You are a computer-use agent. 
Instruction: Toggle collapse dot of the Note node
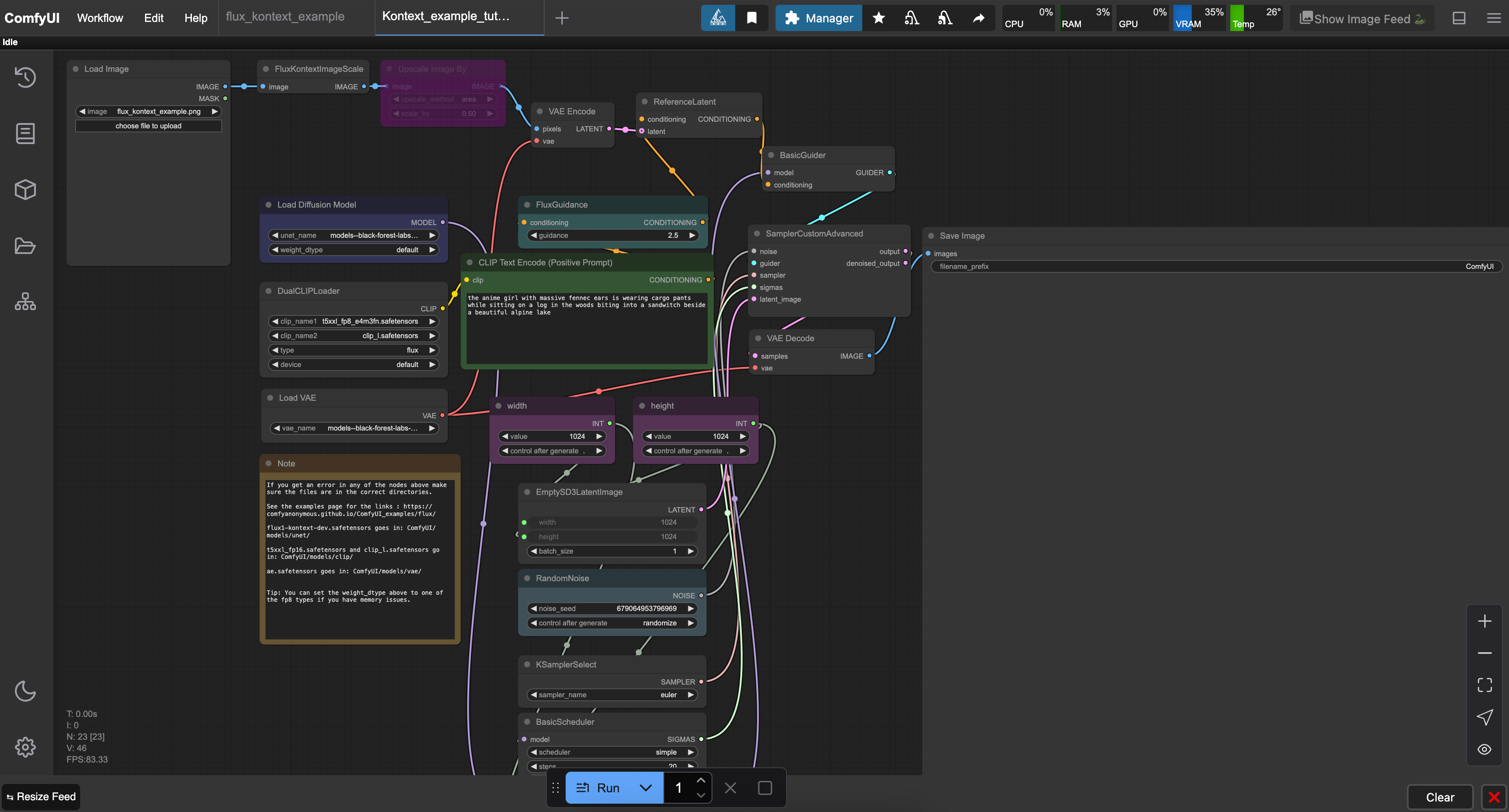(268, 464)
